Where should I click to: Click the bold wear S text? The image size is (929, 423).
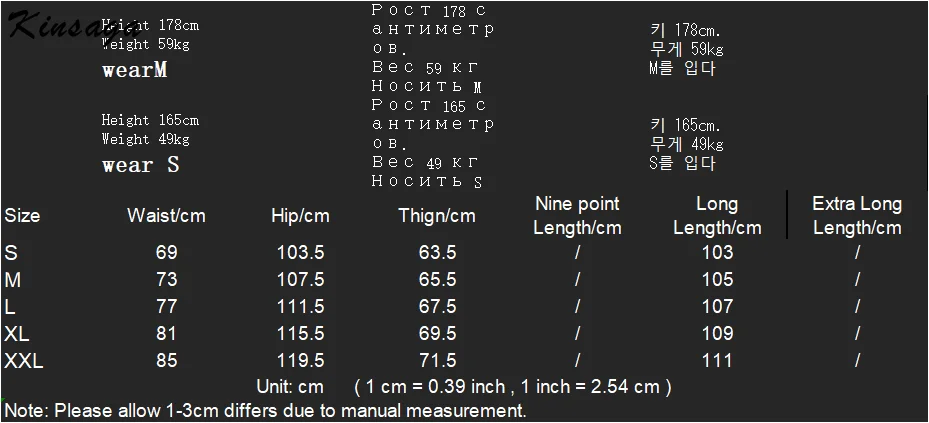pos(140,165)
